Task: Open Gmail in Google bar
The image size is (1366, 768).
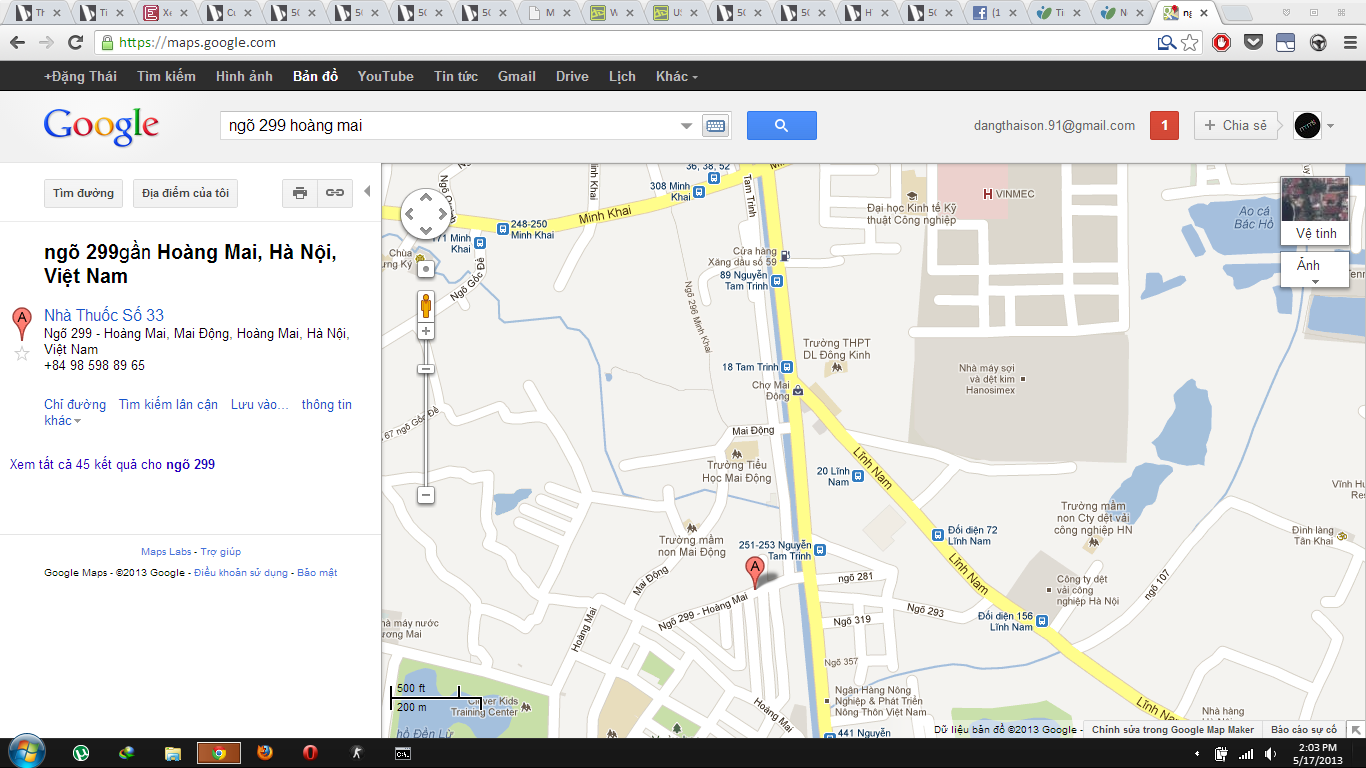Action: (517, 76)
